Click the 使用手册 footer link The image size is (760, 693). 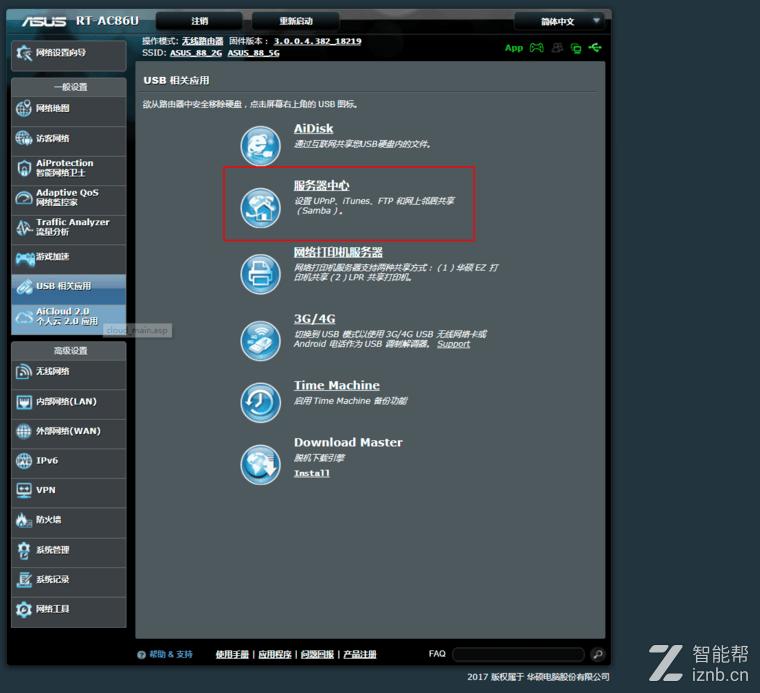tap(232, 655)
